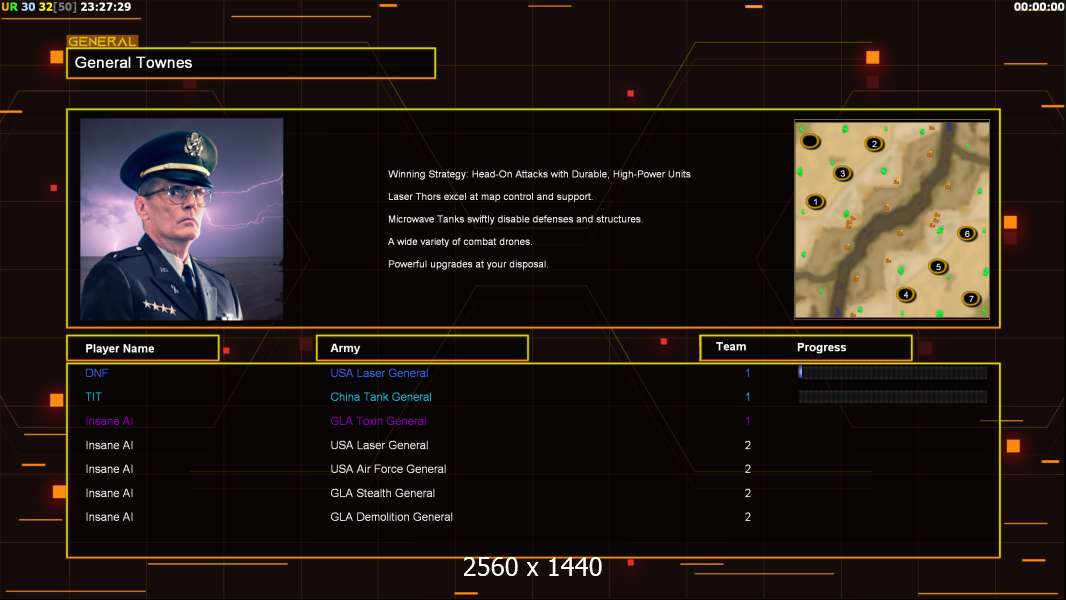1066x600 pixels.
Task: Click start position marker 3 on minimap
Action: 842,173
